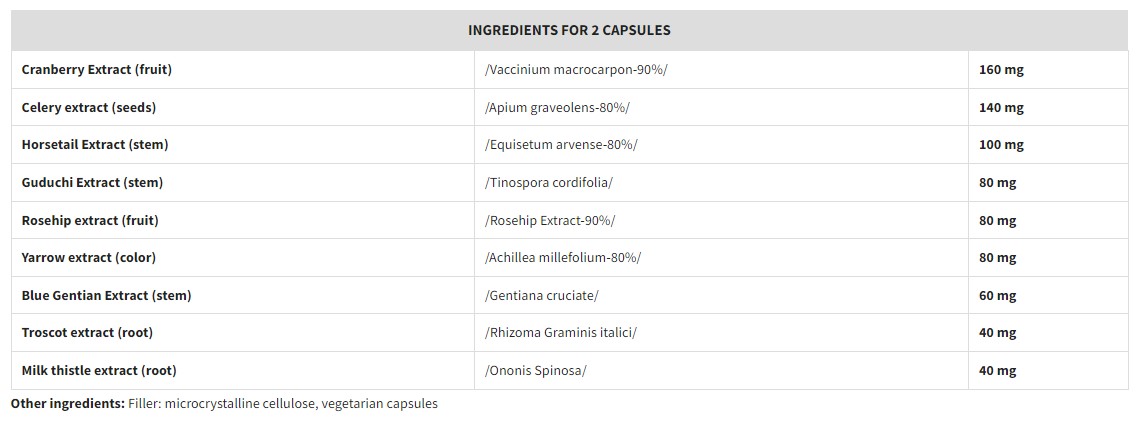Screen dimensions: 1144x438
Task: Click the Apium graveolens-80% text
Action: (x=557, y=107)
